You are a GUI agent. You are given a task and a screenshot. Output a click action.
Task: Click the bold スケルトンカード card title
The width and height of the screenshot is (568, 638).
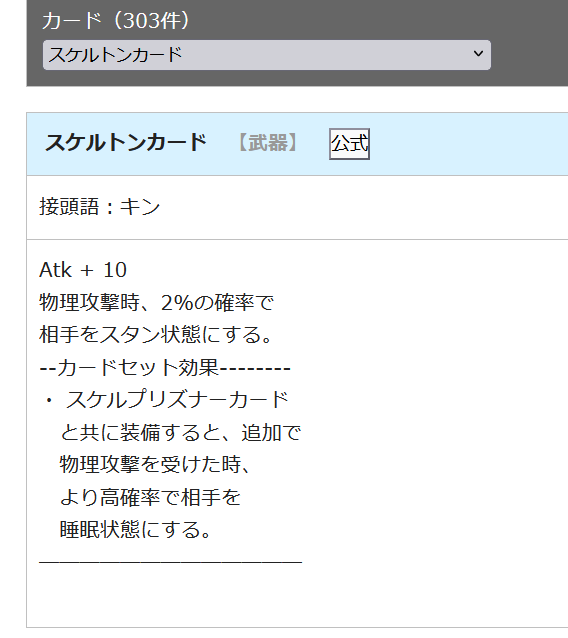coord(126,143)
